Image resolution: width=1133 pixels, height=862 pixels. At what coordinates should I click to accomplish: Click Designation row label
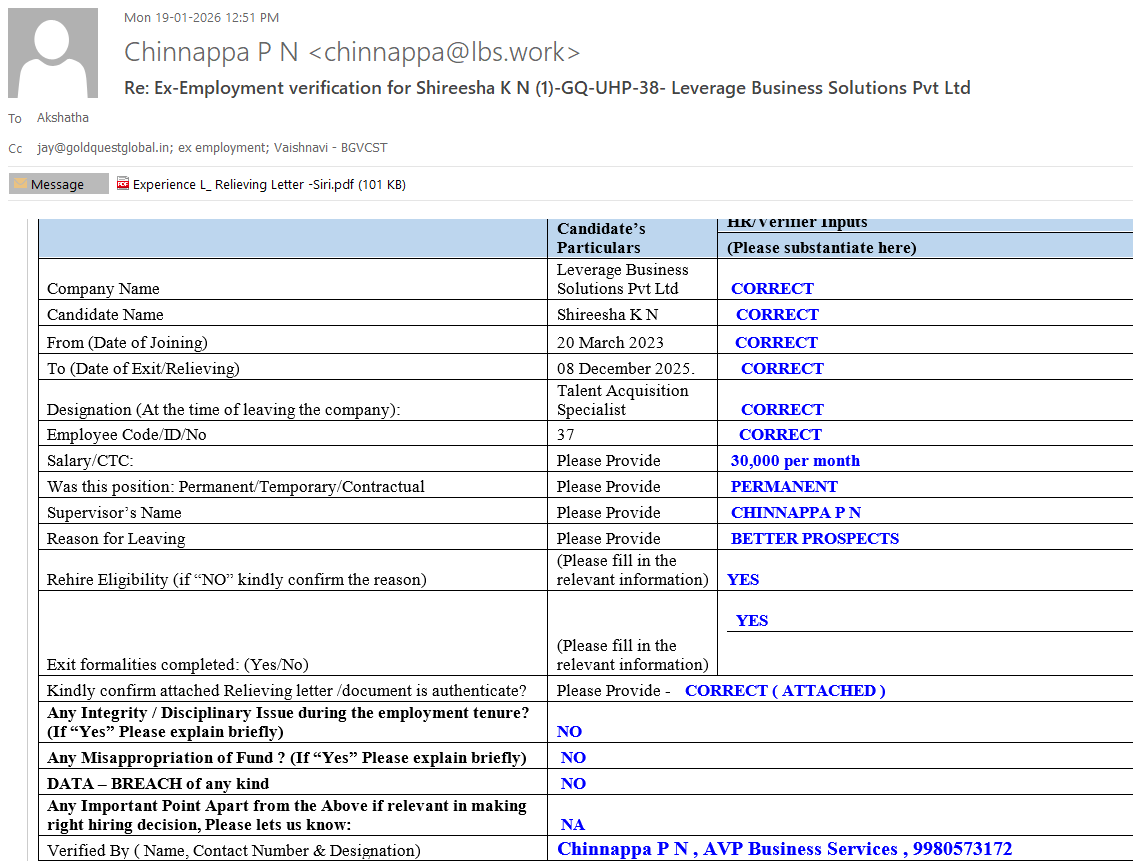pyautogui.click(x=223, y=410)
